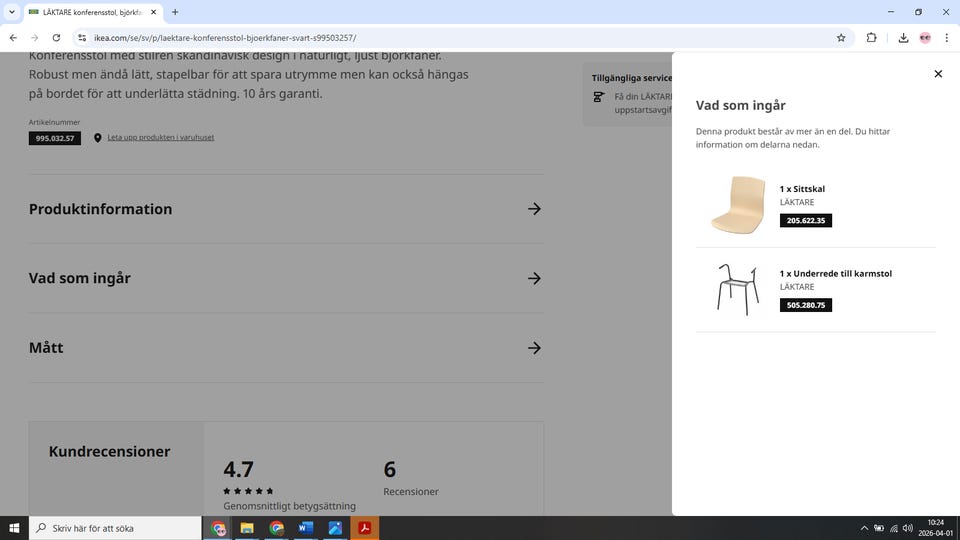Open the browser downloads
Image resolution: width=960 pixels, height=540 pixels.
coord(903,38)
